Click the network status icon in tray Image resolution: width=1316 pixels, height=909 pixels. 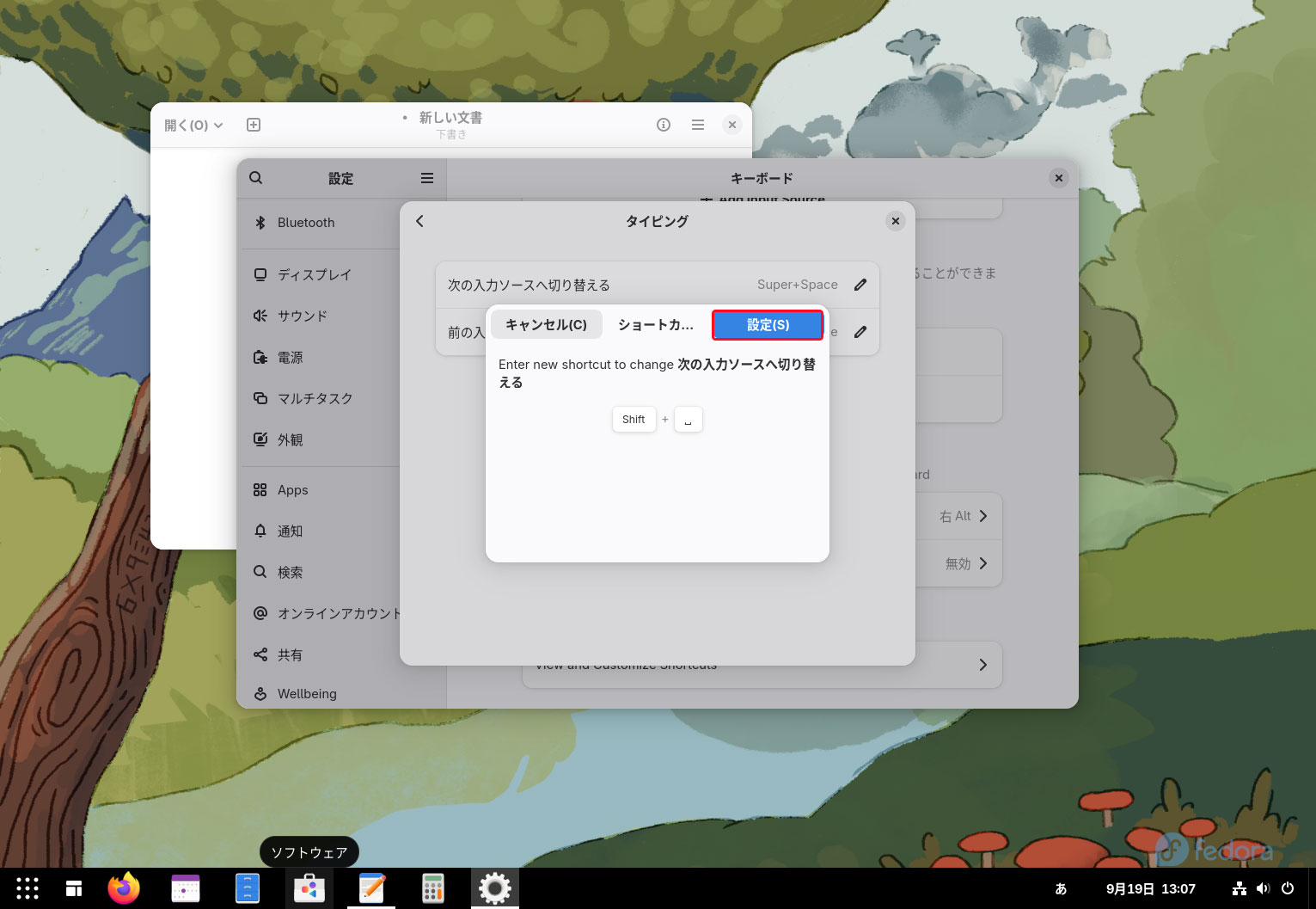[1239, 889]
